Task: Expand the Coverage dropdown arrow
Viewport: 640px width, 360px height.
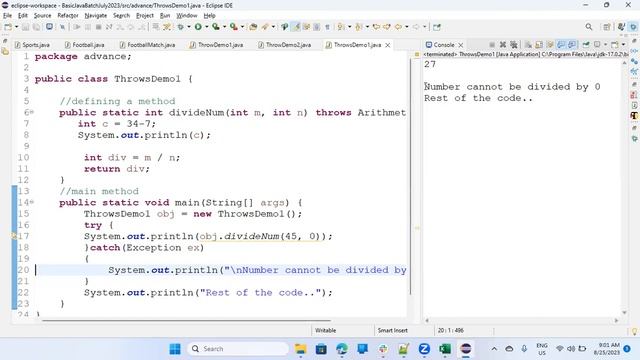Action: click(224, 27)
